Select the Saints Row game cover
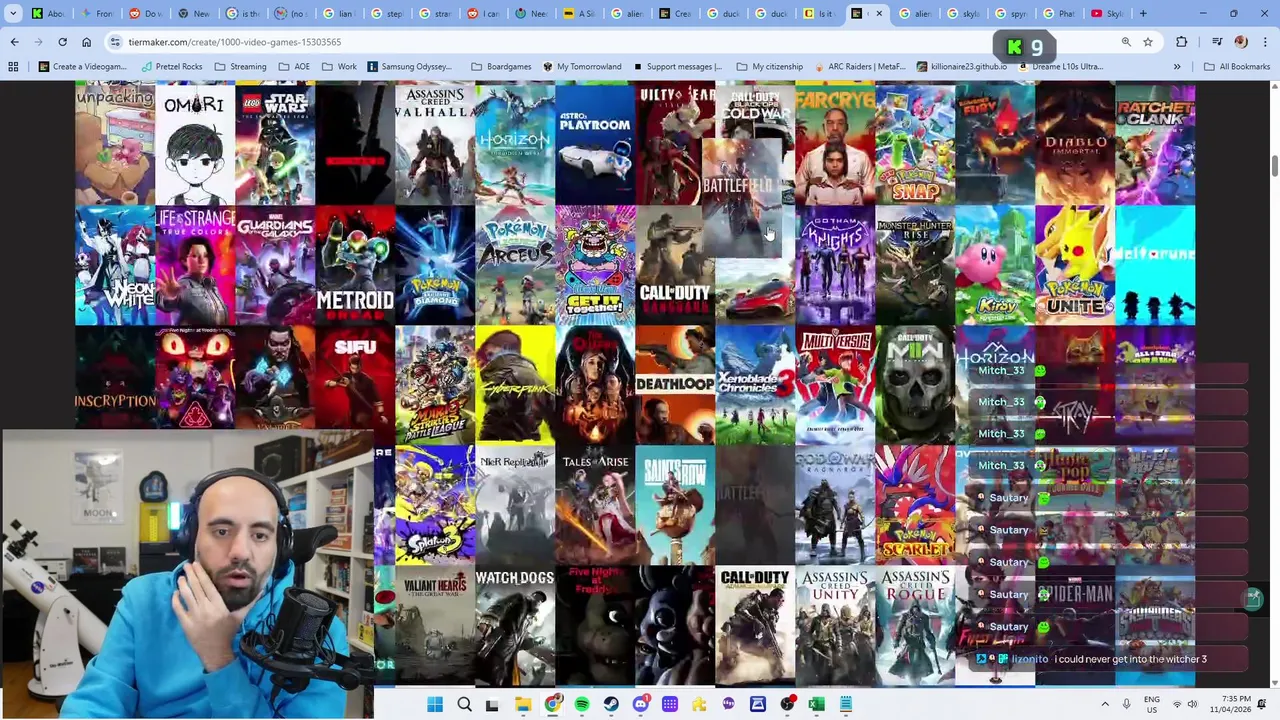Viewport: 1280px width, 720px height. [x=675, y=505]
